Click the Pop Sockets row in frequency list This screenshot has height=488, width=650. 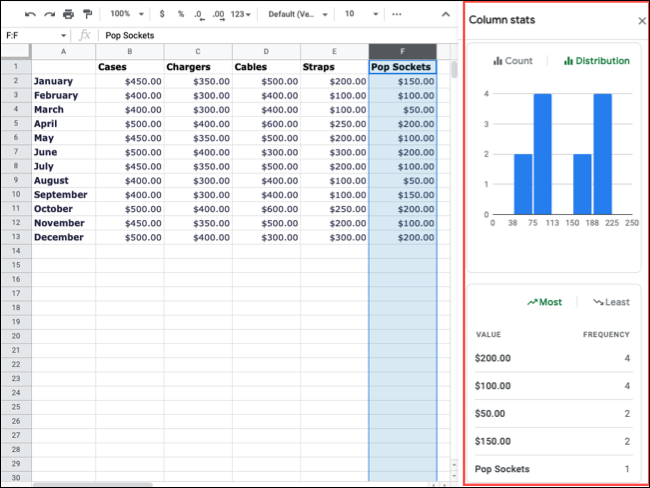pos(553,469)
